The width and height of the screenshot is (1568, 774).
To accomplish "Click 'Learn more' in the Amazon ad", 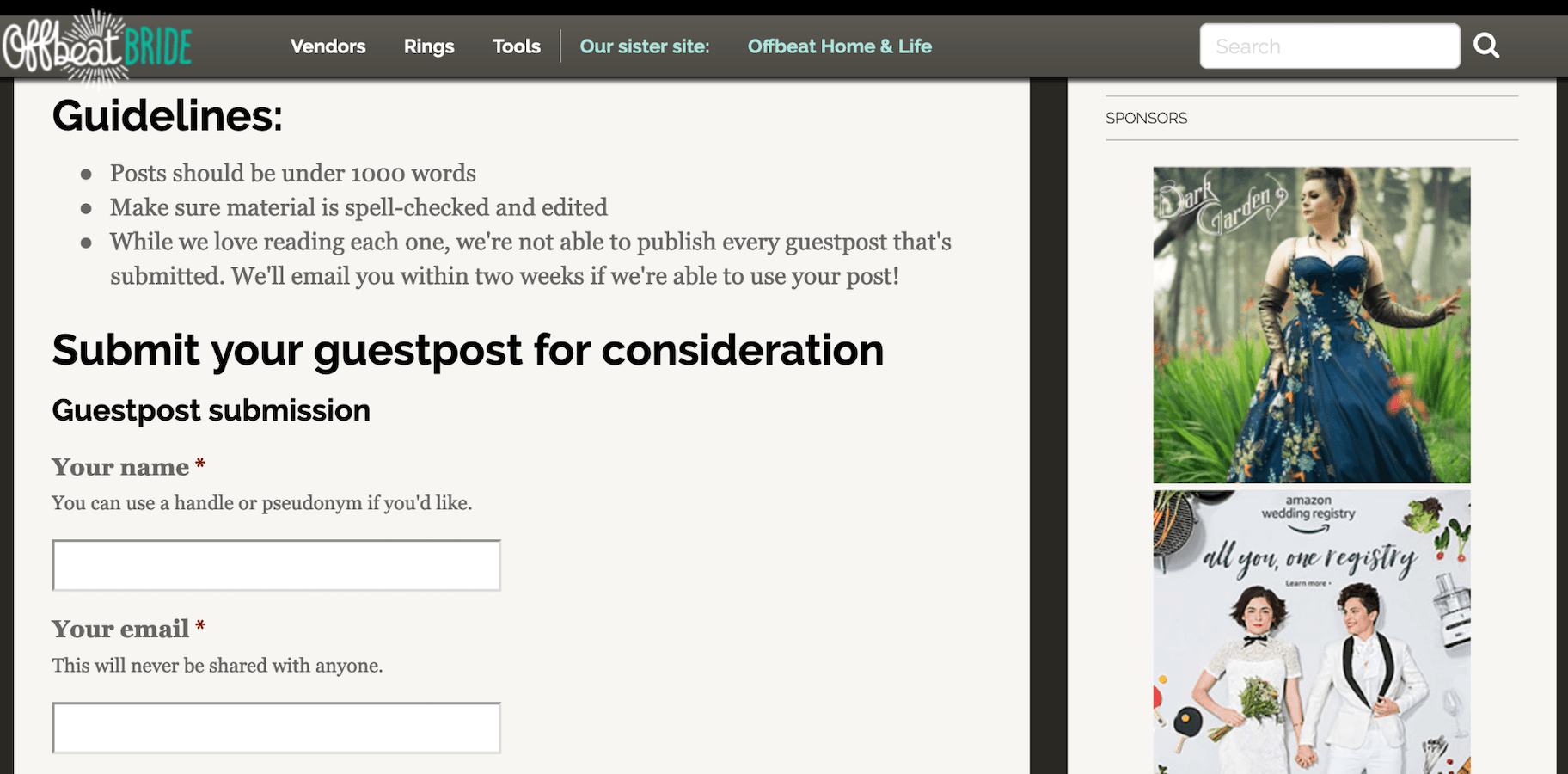I will [x=1308, y=583].
